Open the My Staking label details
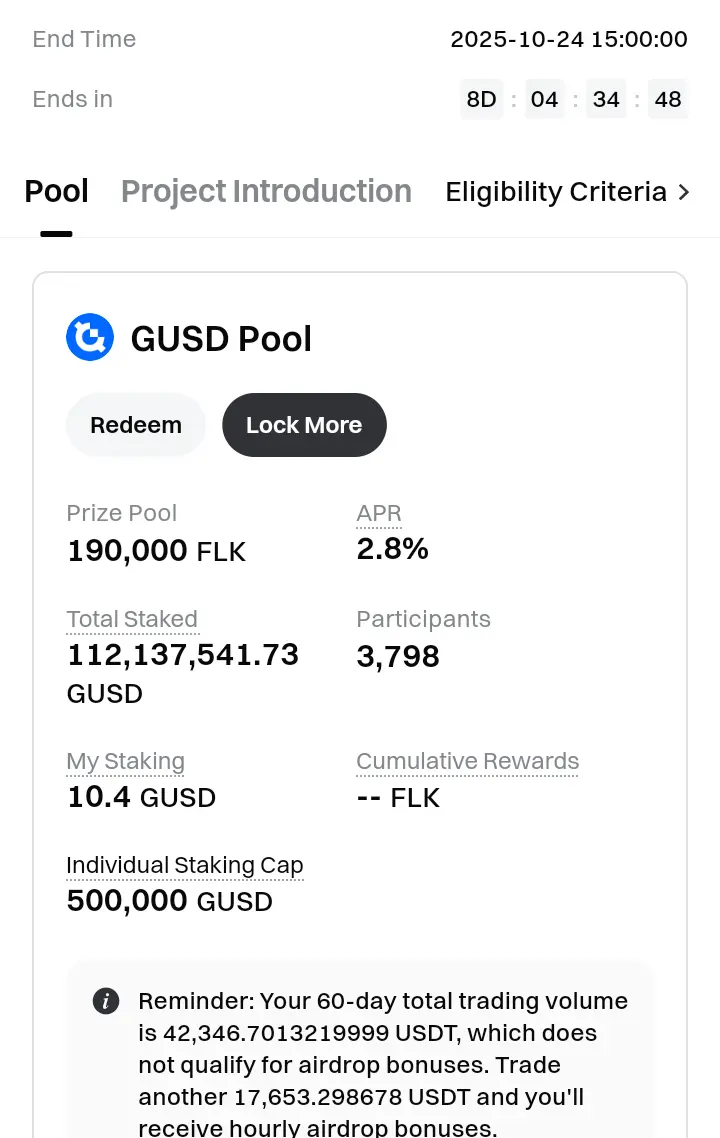 click(x=125, y=762)
